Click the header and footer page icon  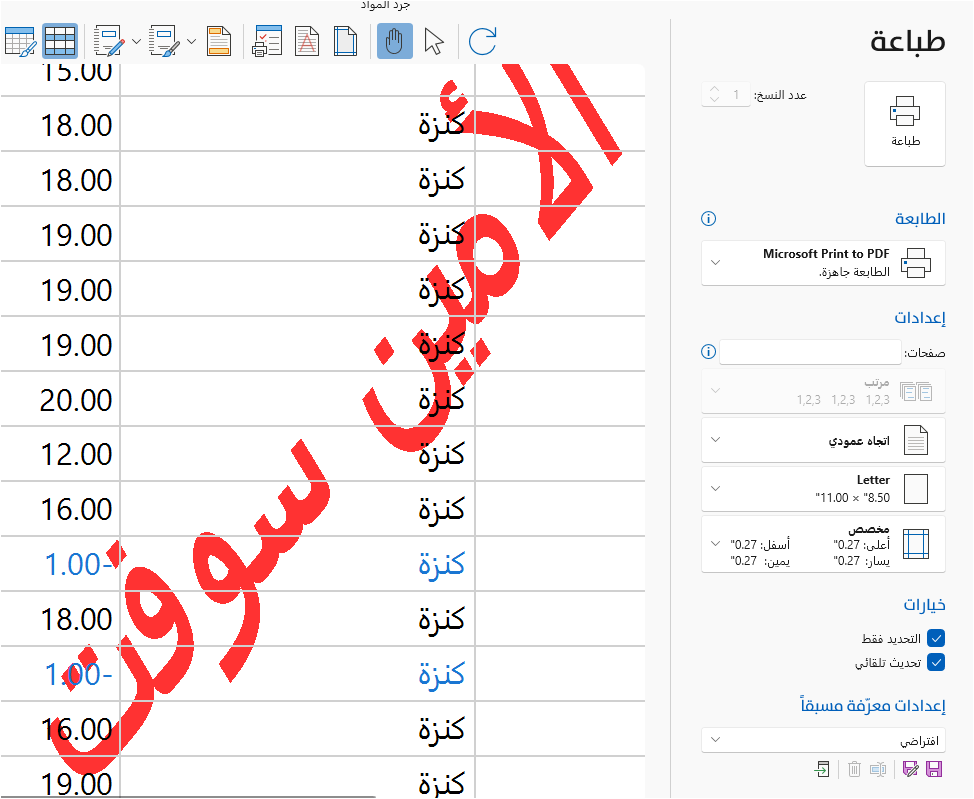tap(218, 41)
